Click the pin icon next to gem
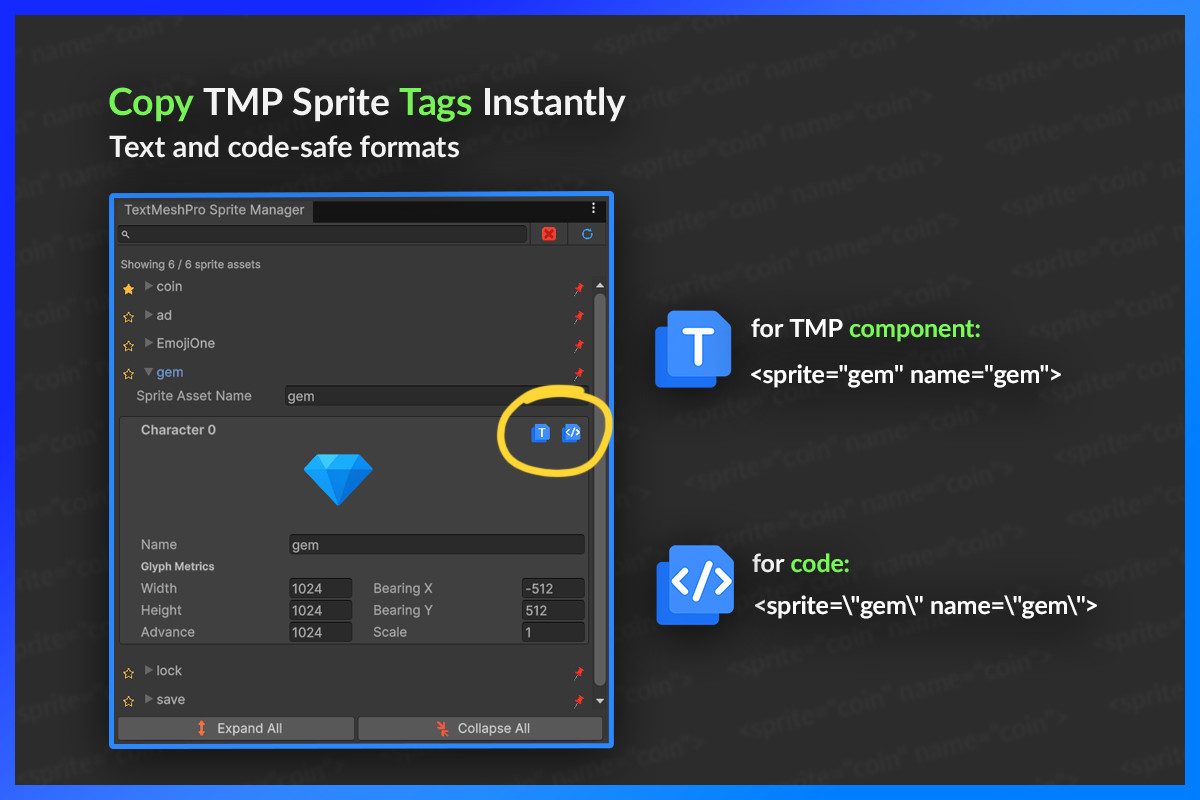 579,373
